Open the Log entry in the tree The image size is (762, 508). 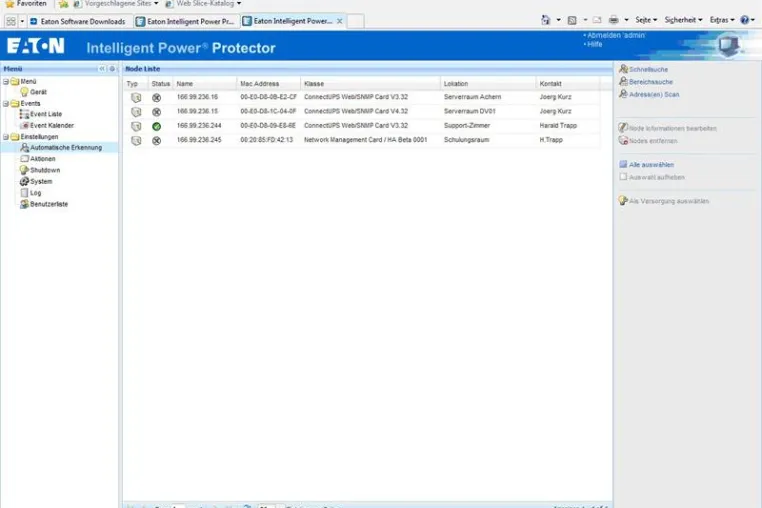31,193
